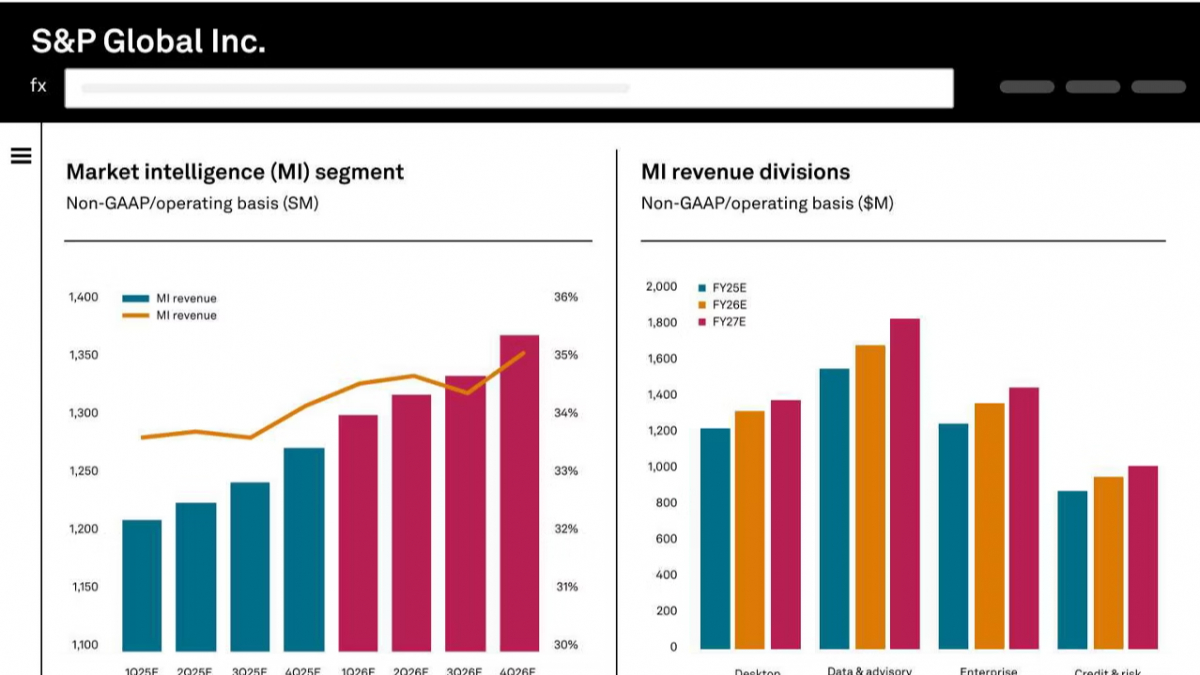Select the Desktop FY25E teal bar
The width and height of the screenshot is (1200, 675).
coord(715,539)
